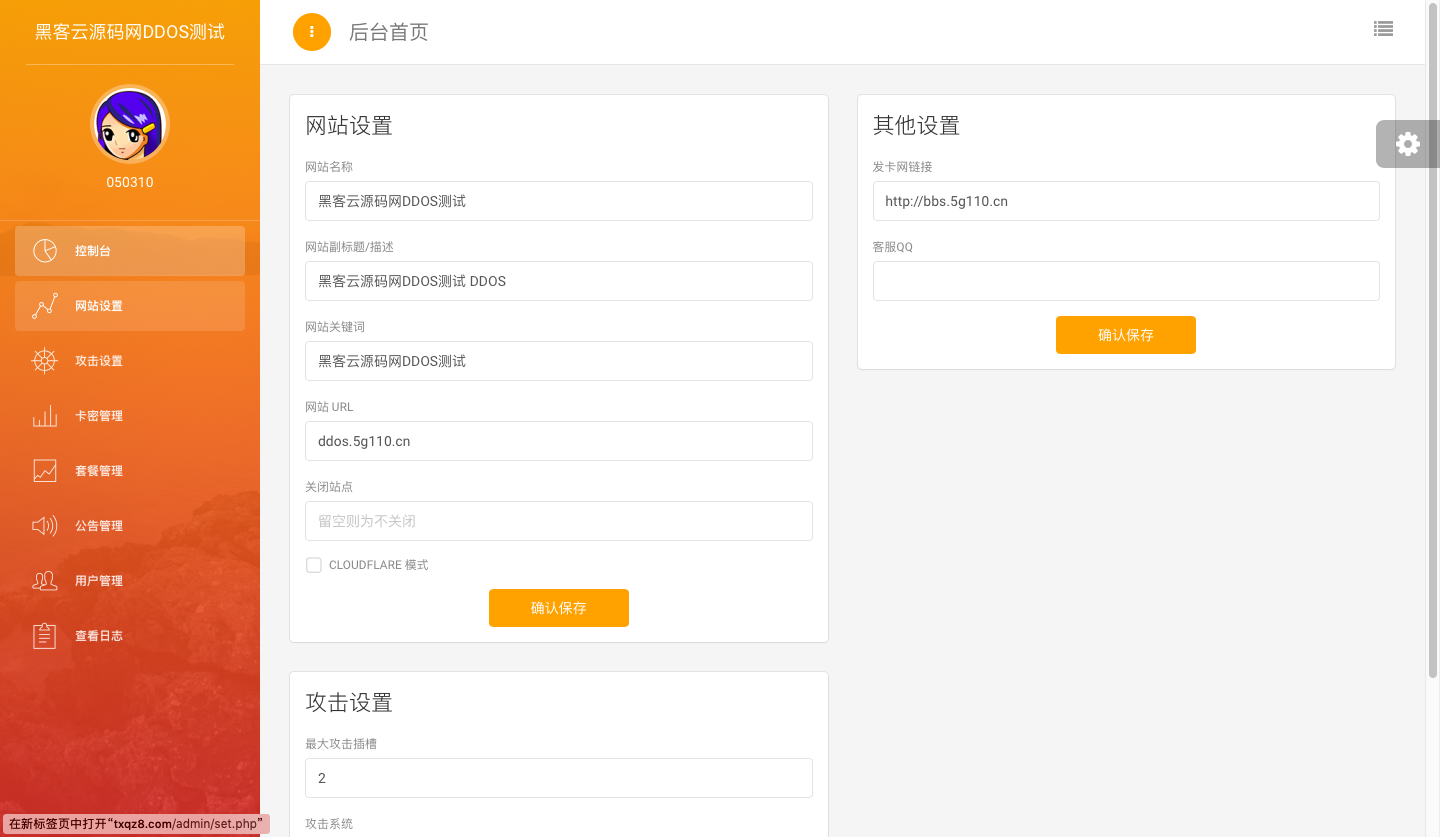The width and height of the screenshot is (1440, 837).
Task: Open 控制台 in the sidebar
Action: point(130,251)
